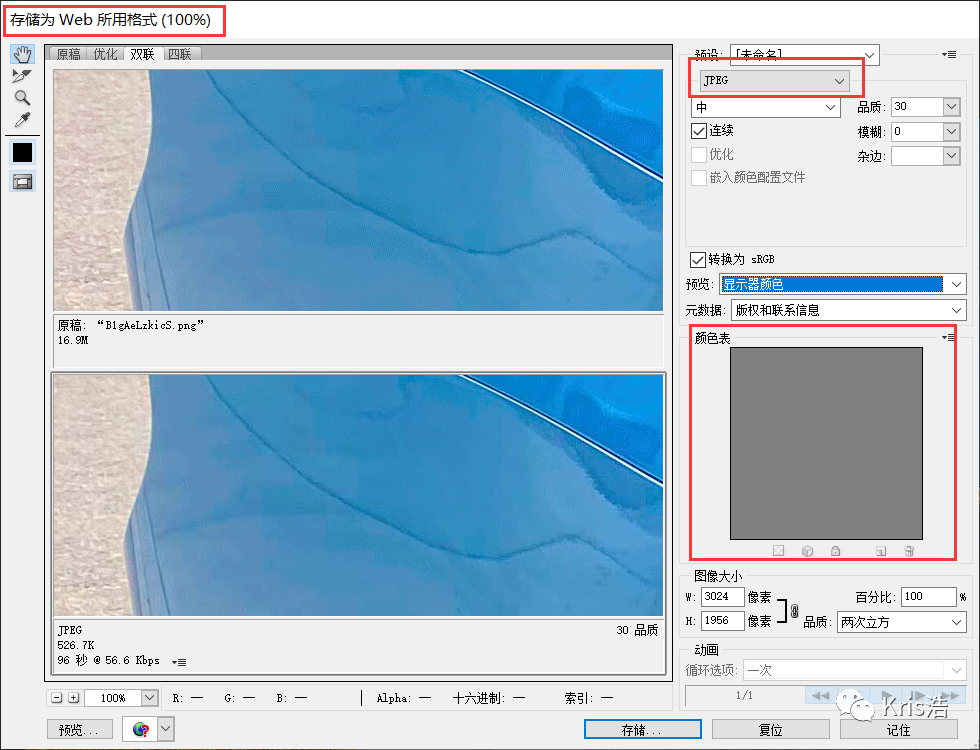This screenshot has width=980, height=750.
Task: Uncheck the 连续 progressive option
Action: (x=697, y=130)
